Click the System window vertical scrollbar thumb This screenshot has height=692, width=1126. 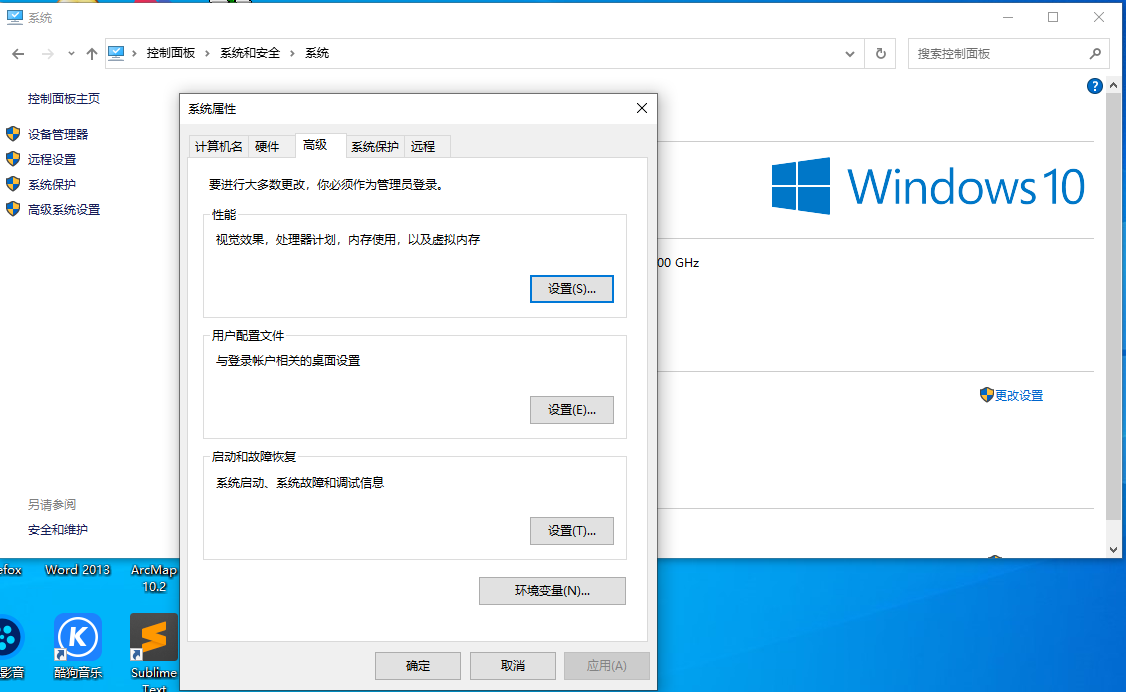pos(1113,307)
